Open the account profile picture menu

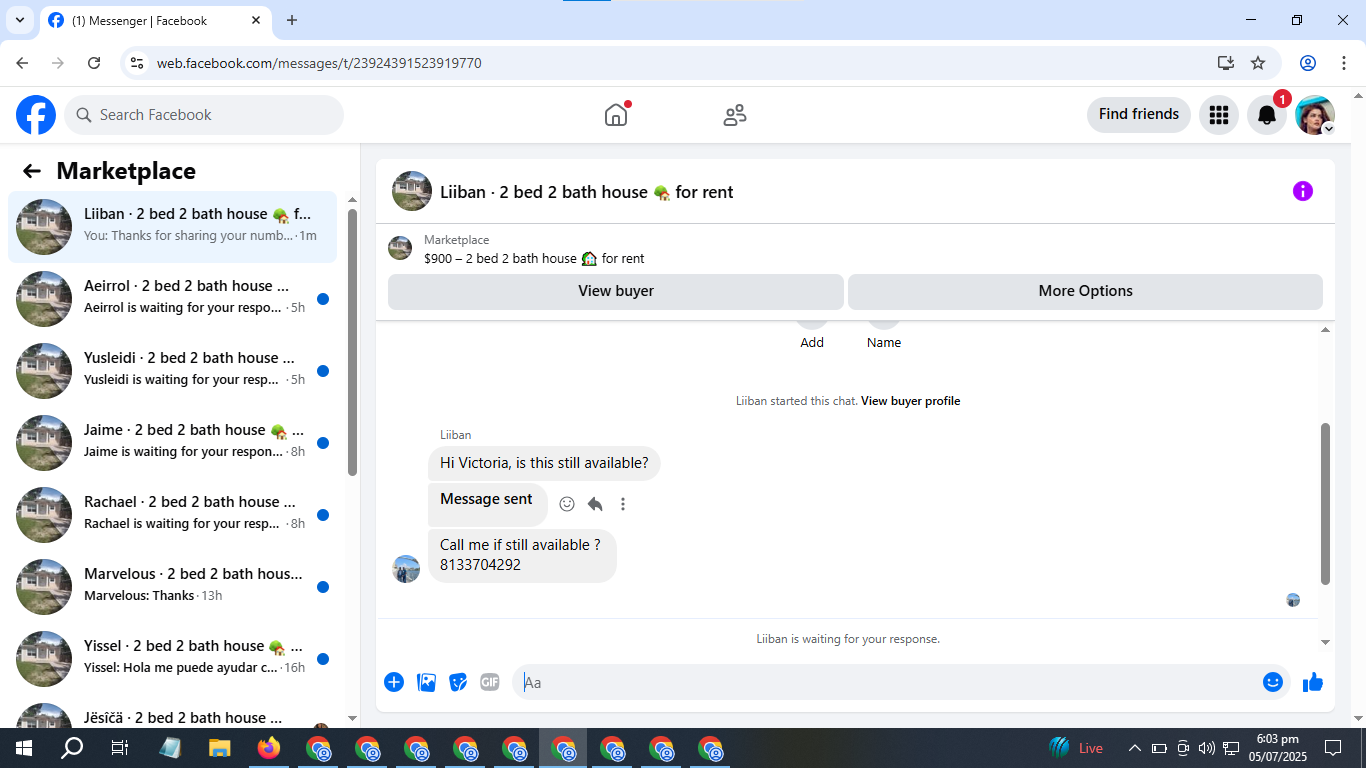click(x=1315, y=115)
